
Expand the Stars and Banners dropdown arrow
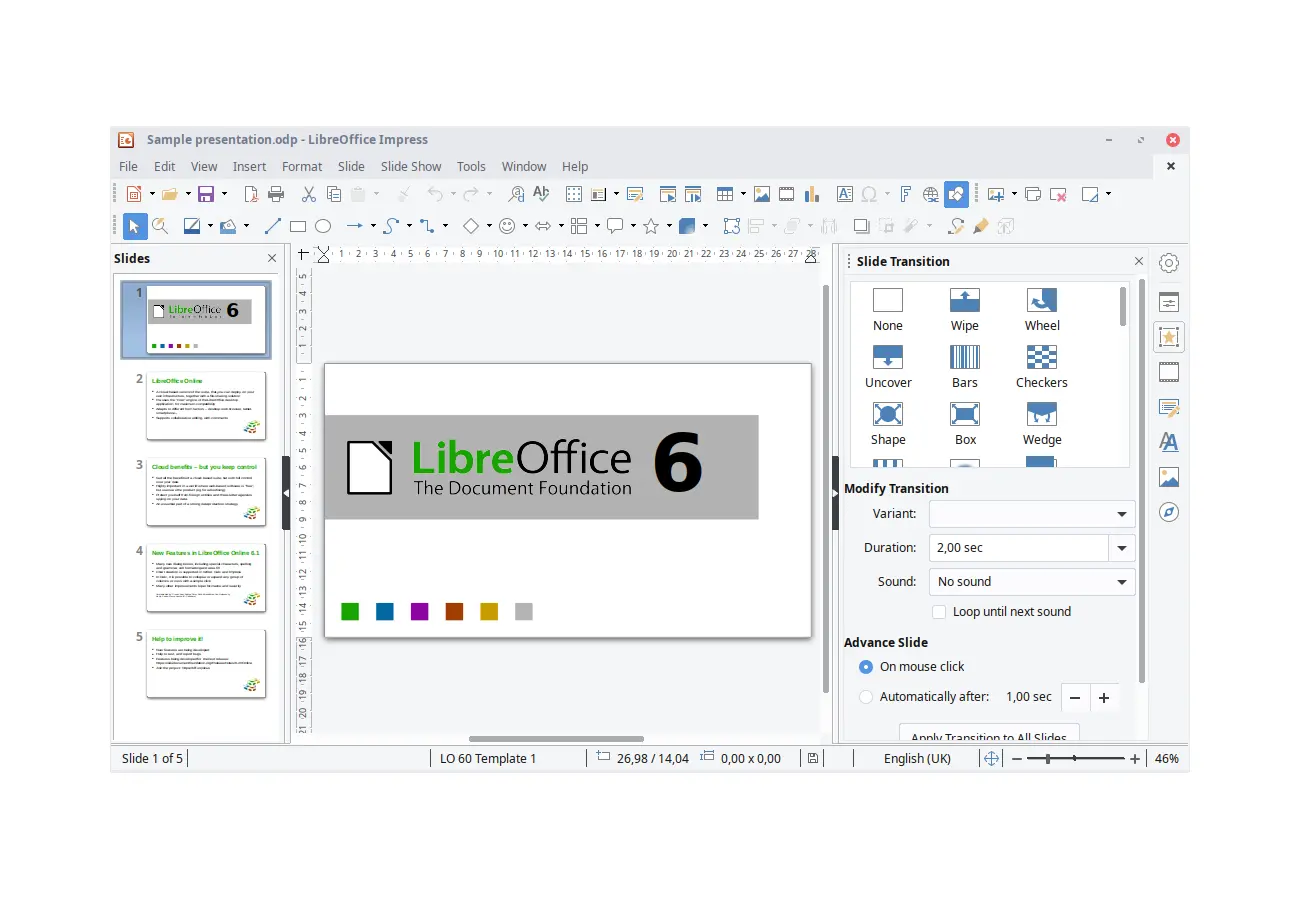pos(669,226)
